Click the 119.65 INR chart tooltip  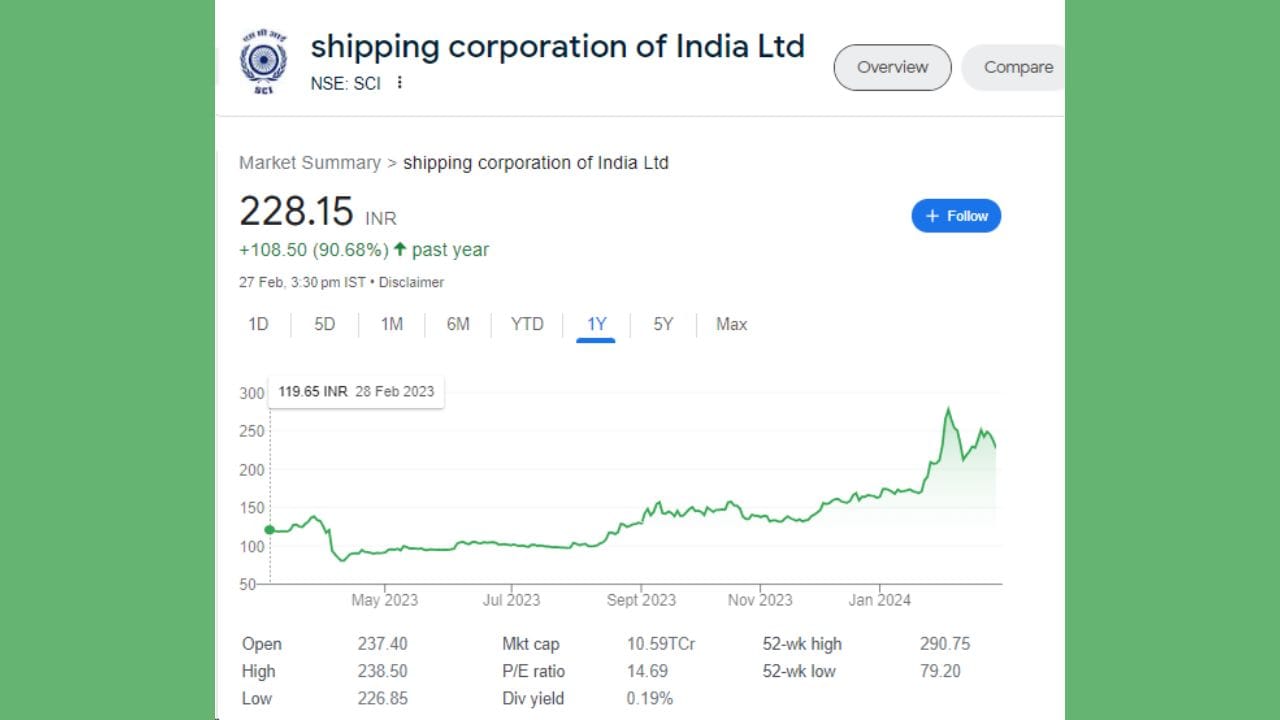tap(356, 392)
